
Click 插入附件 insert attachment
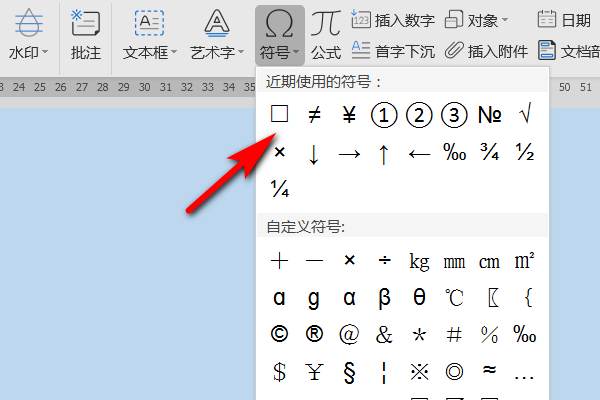click(486, 51)
